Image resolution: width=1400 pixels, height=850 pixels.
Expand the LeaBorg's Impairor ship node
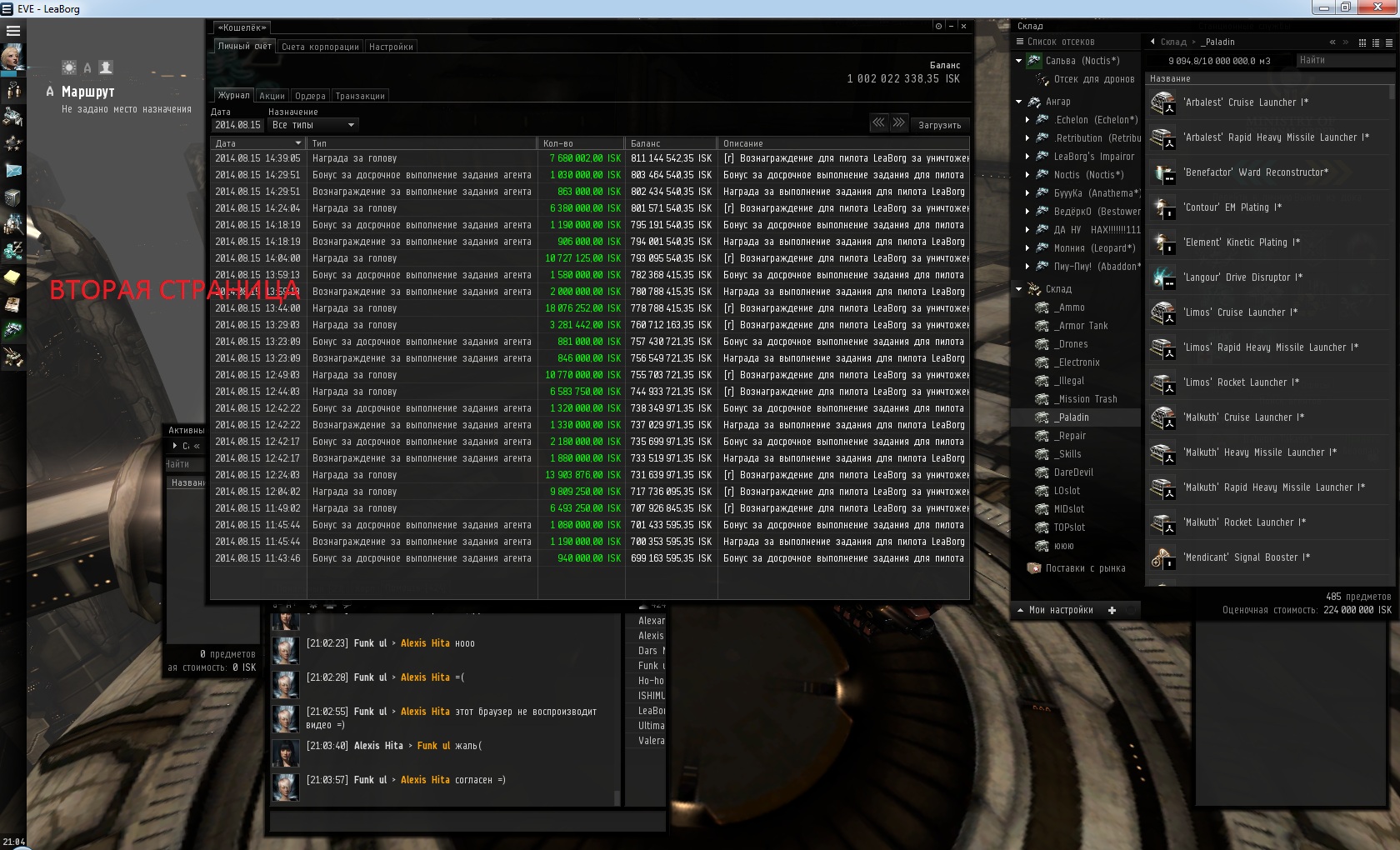pyautogui.click(x=1027, y=157)
